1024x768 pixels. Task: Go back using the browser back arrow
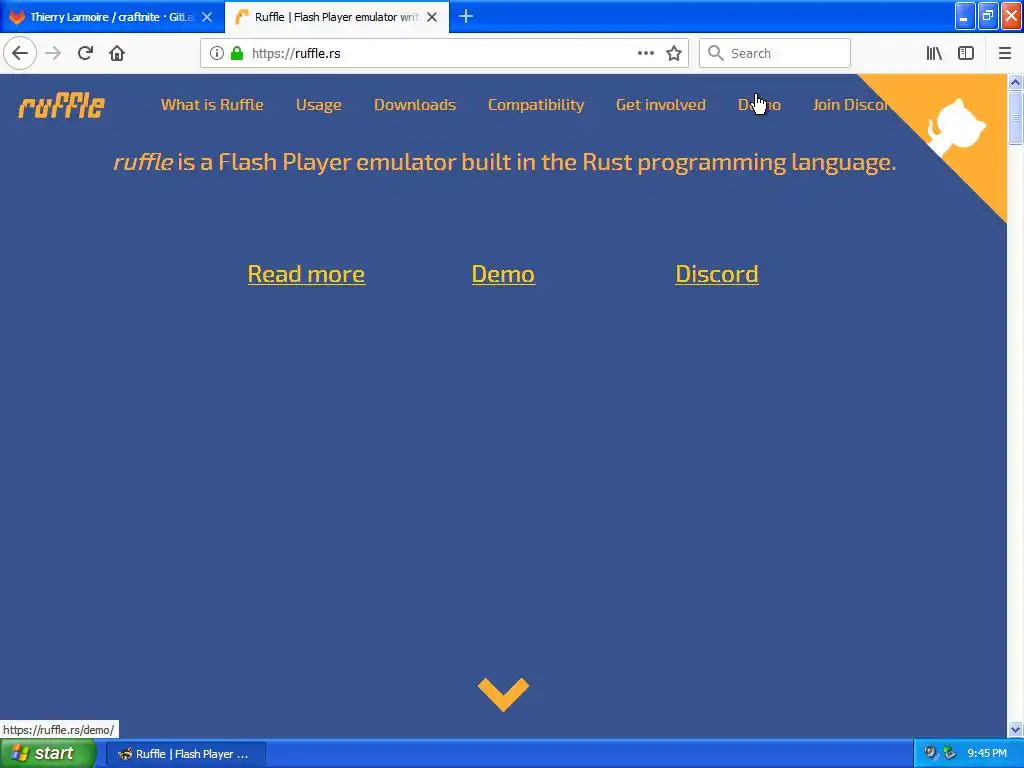tap(20, 53)
